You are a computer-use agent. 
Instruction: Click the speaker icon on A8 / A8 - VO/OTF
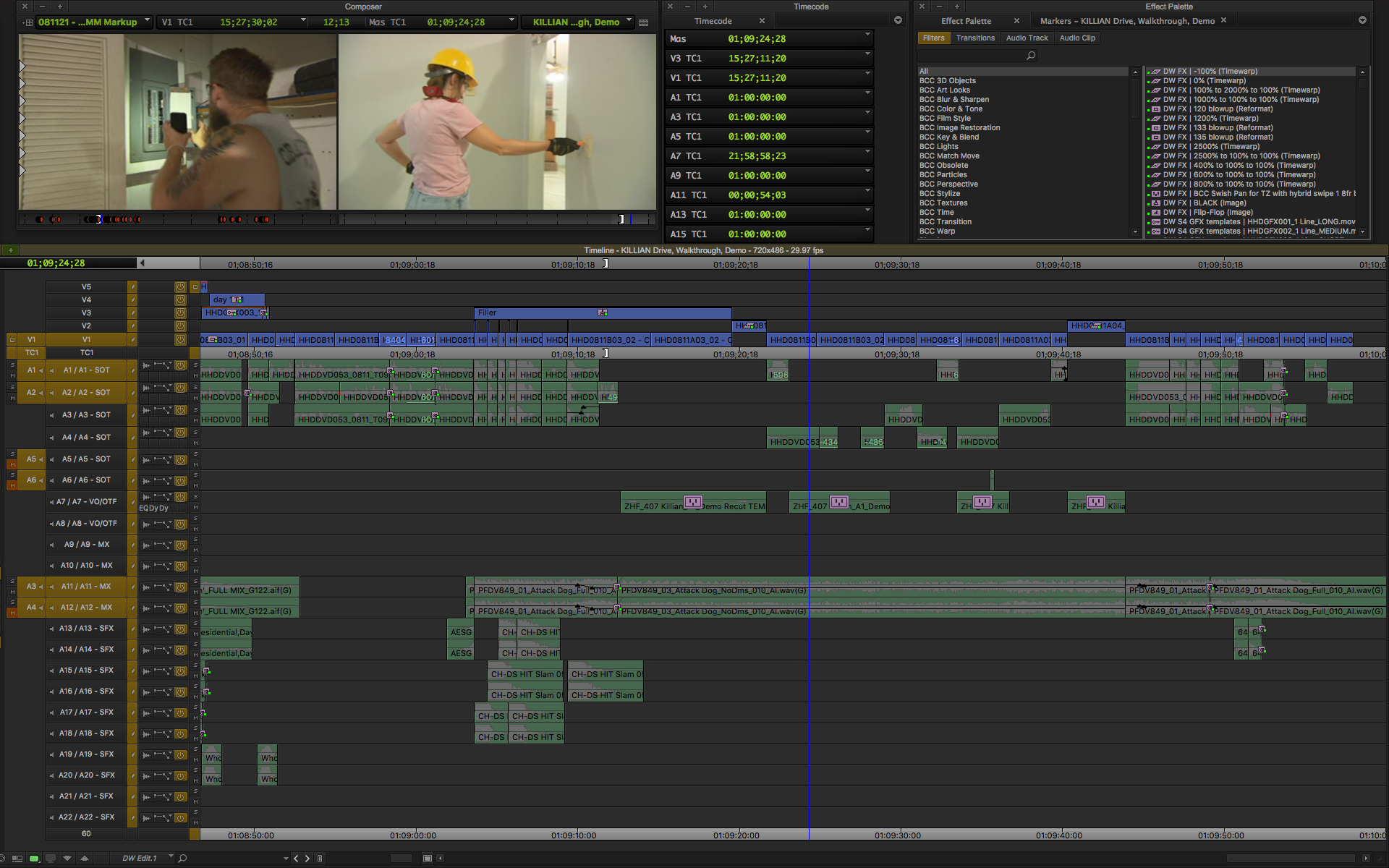pyautogui.click(x=51, y=524)
